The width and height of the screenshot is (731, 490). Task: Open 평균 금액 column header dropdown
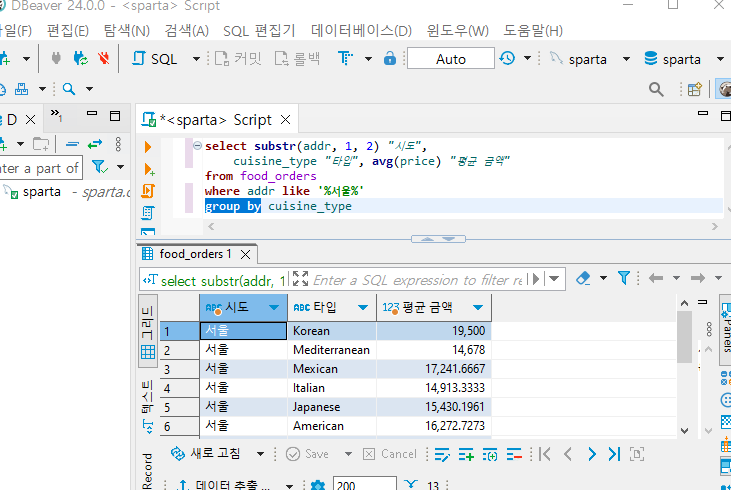(477, 307)
